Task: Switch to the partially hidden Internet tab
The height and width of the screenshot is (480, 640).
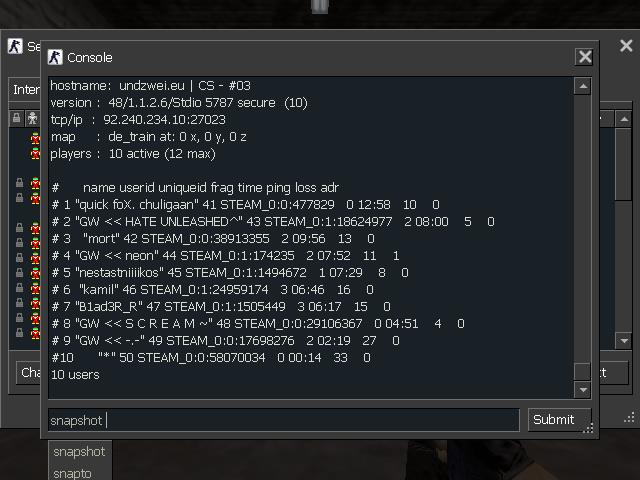Action: click(25, 89)
